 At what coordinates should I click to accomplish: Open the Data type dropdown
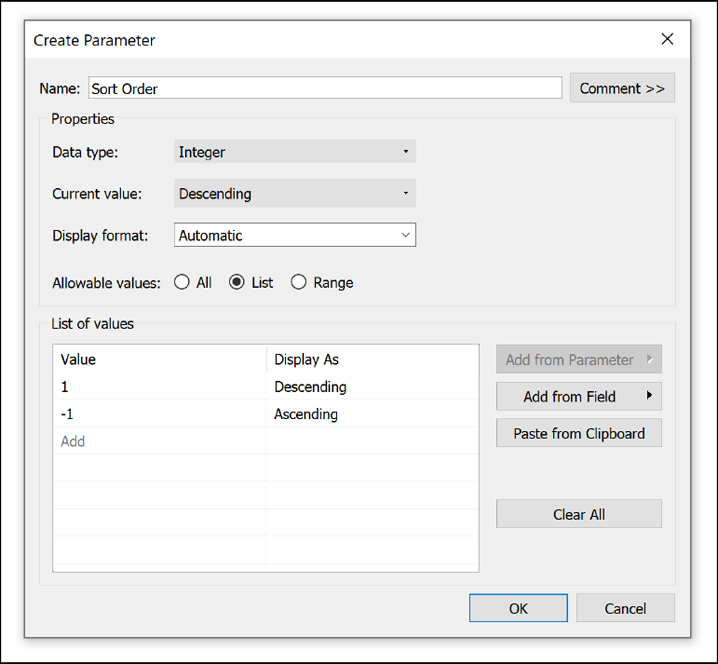294,152
